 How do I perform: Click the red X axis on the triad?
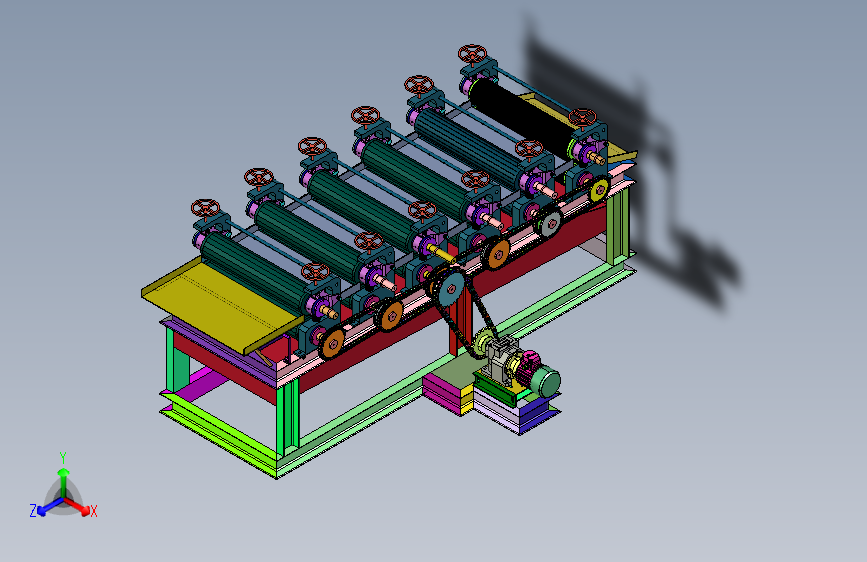pyautogui.click(x=77, y=506)
